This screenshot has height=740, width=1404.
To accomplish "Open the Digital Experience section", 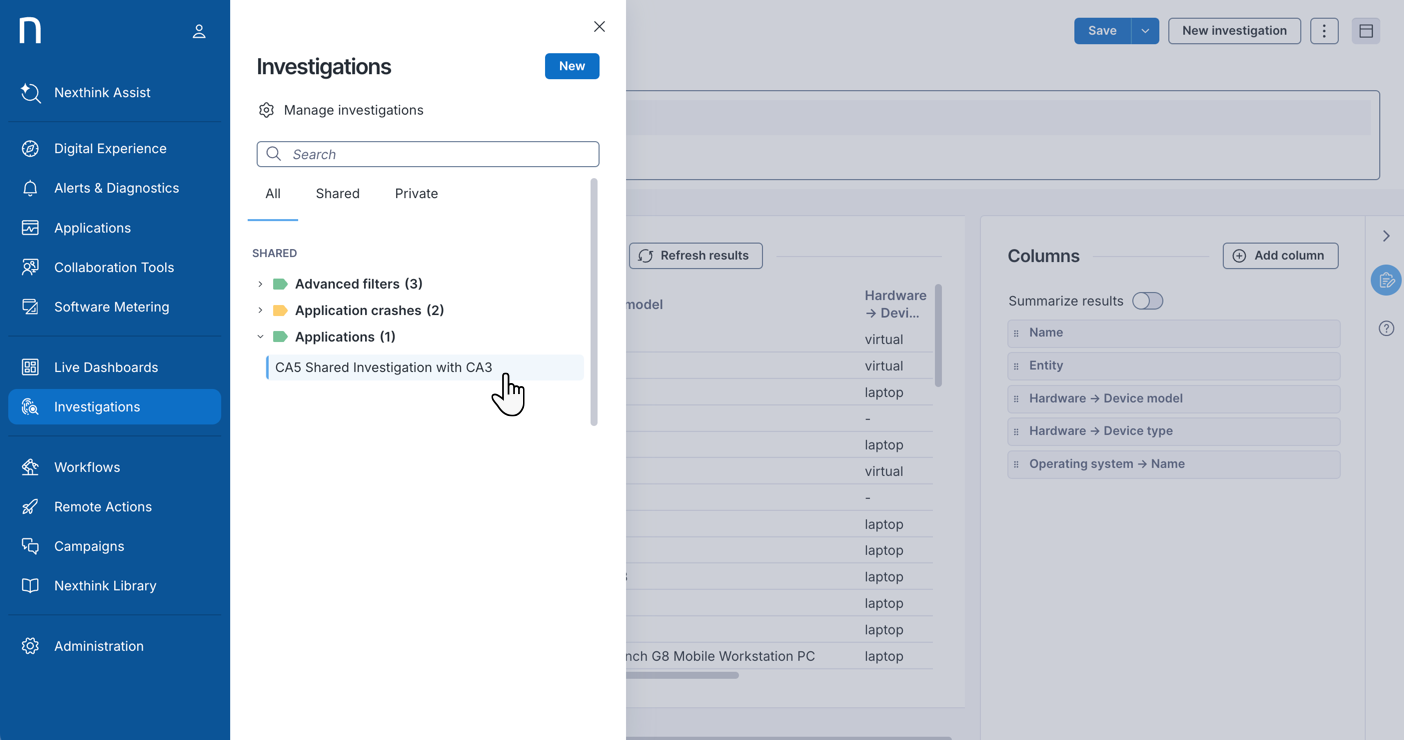I will pyautogui.click(x=110, y=149).
